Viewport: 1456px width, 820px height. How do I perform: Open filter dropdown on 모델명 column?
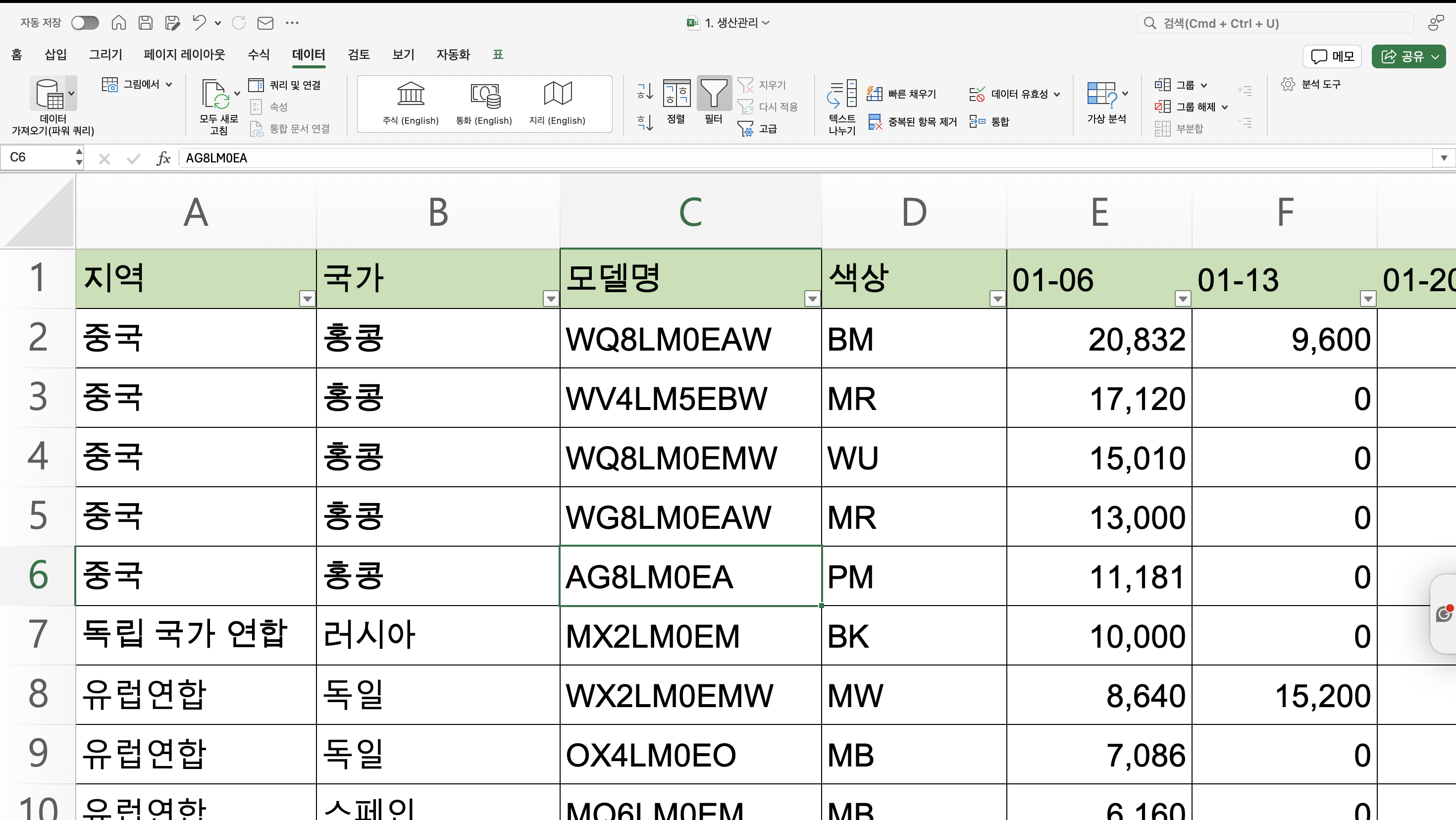pos(812,299)
